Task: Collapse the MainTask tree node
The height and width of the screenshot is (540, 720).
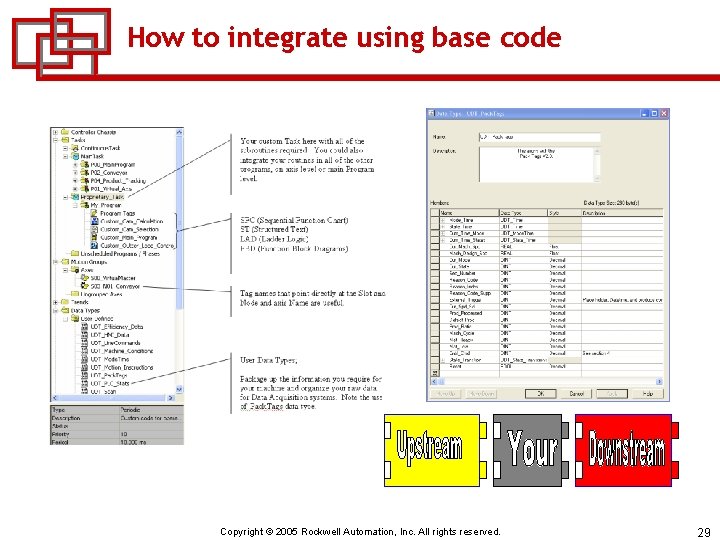Action: [x=65, y=157]
